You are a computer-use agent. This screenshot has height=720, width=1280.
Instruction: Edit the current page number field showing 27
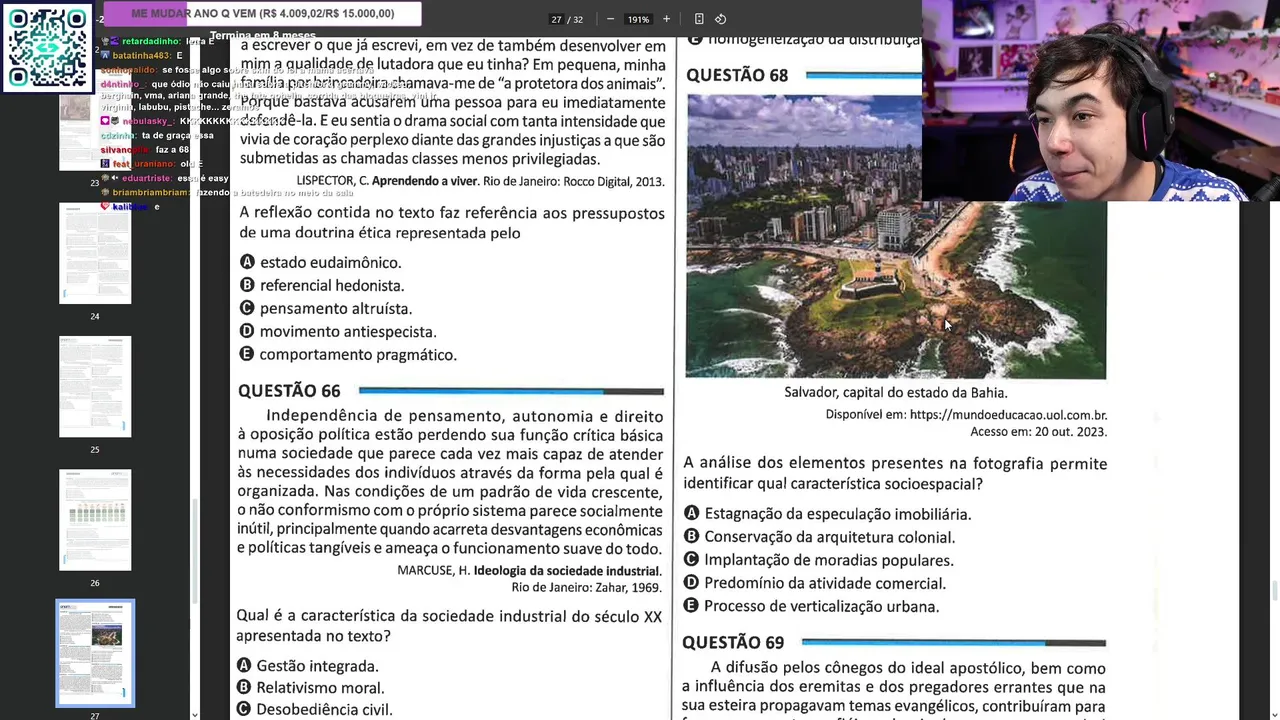coord(556,19)
